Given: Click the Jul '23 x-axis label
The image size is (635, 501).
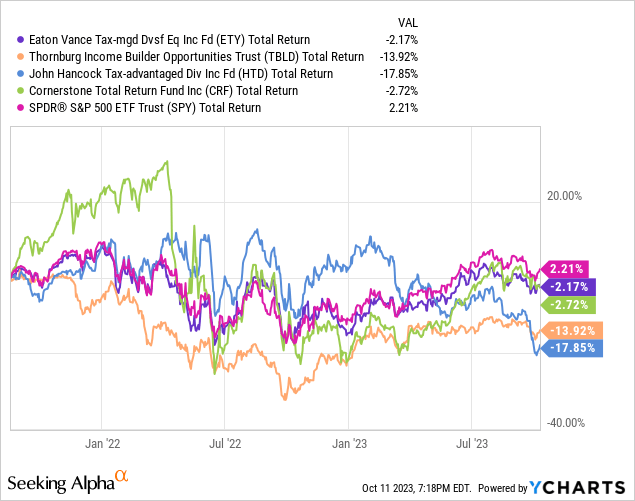Looking at the screenshot, I should [471, 441].
